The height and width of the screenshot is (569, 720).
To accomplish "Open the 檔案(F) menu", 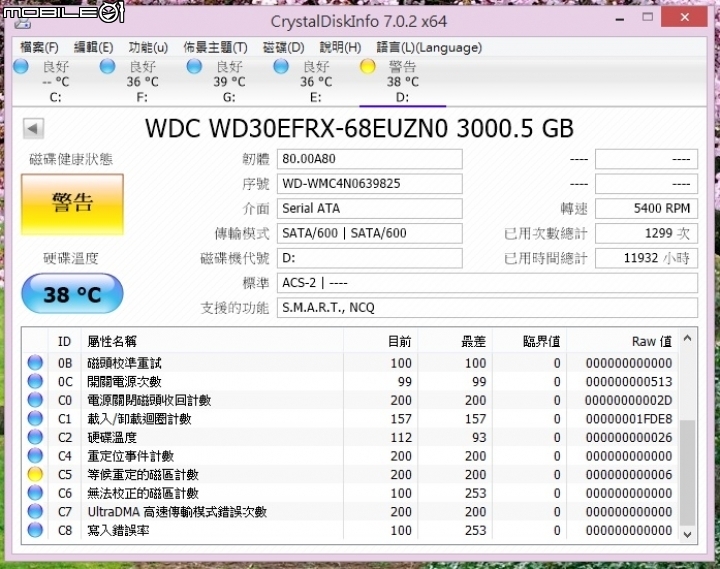I will (39, 47).
